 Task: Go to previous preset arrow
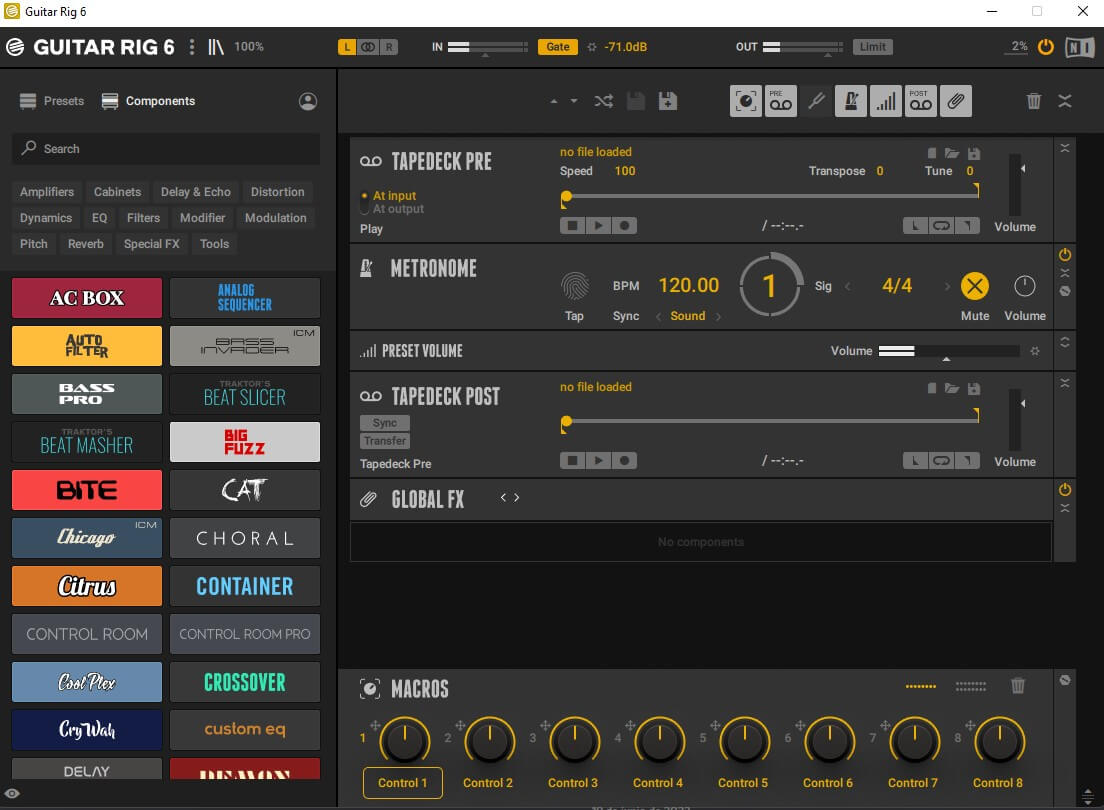point(553,101)
